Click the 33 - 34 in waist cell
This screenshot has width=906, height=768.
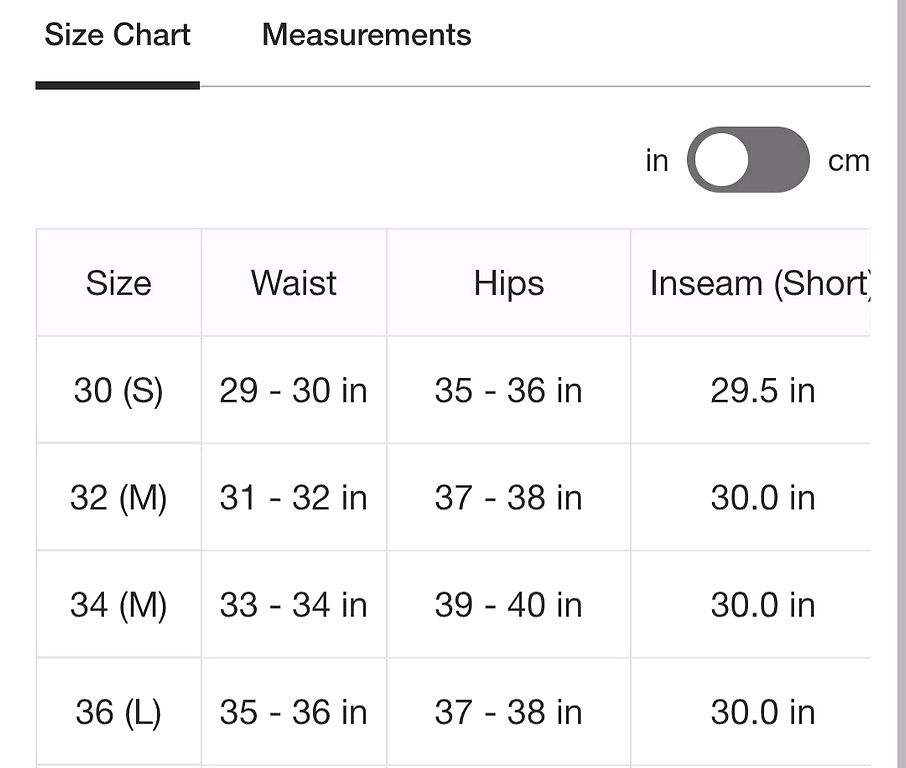click(x=294, y=604)
